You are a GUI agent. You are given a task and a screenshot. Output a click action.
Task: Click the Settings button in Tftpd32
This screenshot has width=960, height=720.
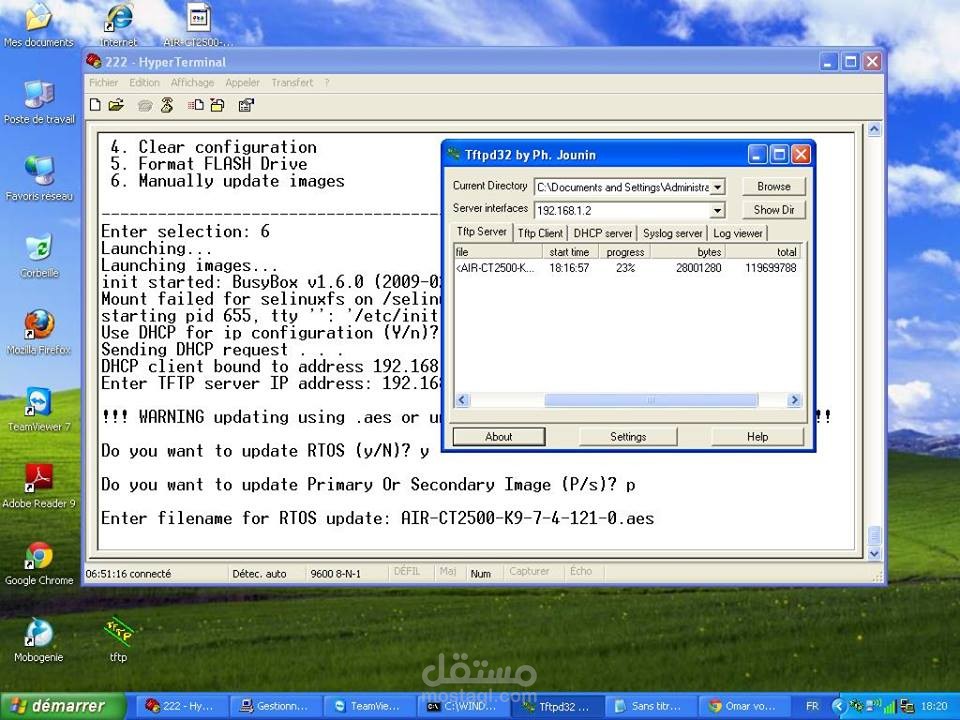(628, 437)
